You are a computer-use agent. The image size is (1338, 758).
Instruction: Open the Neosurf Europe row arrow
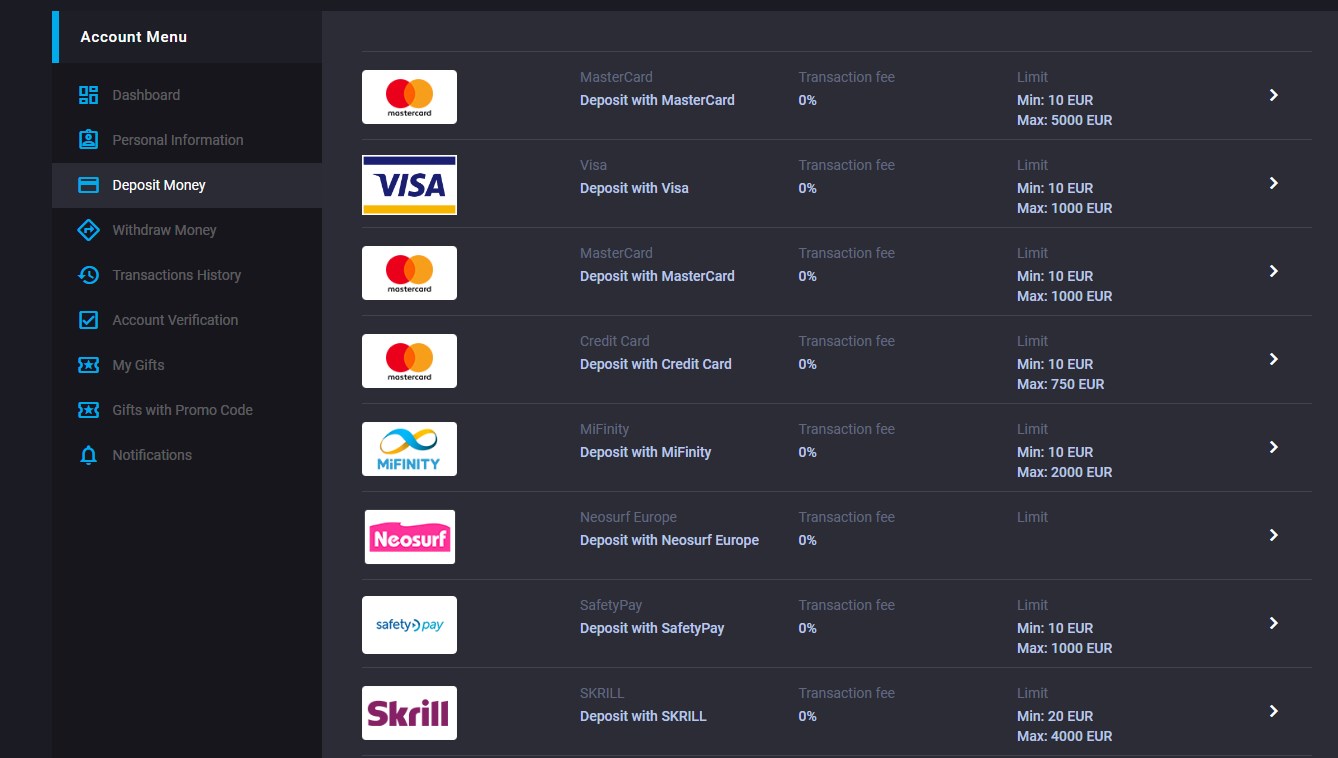point(1273,535)
